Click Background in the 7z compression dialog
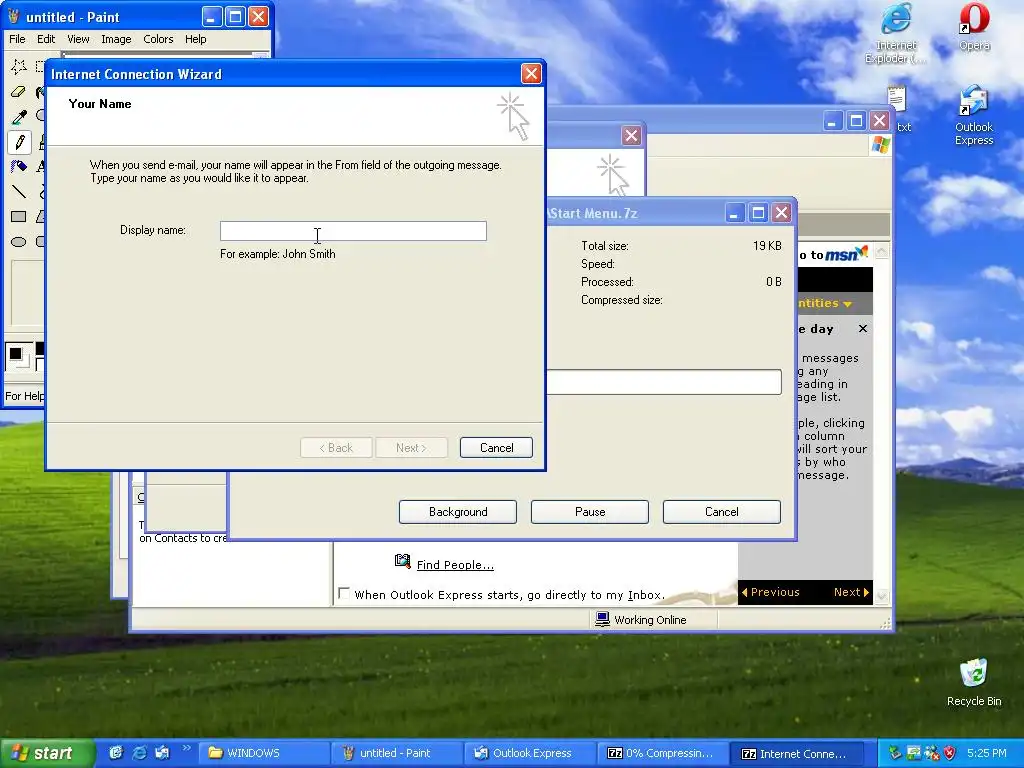This screenshot has width=1024, height=768. 458,512
